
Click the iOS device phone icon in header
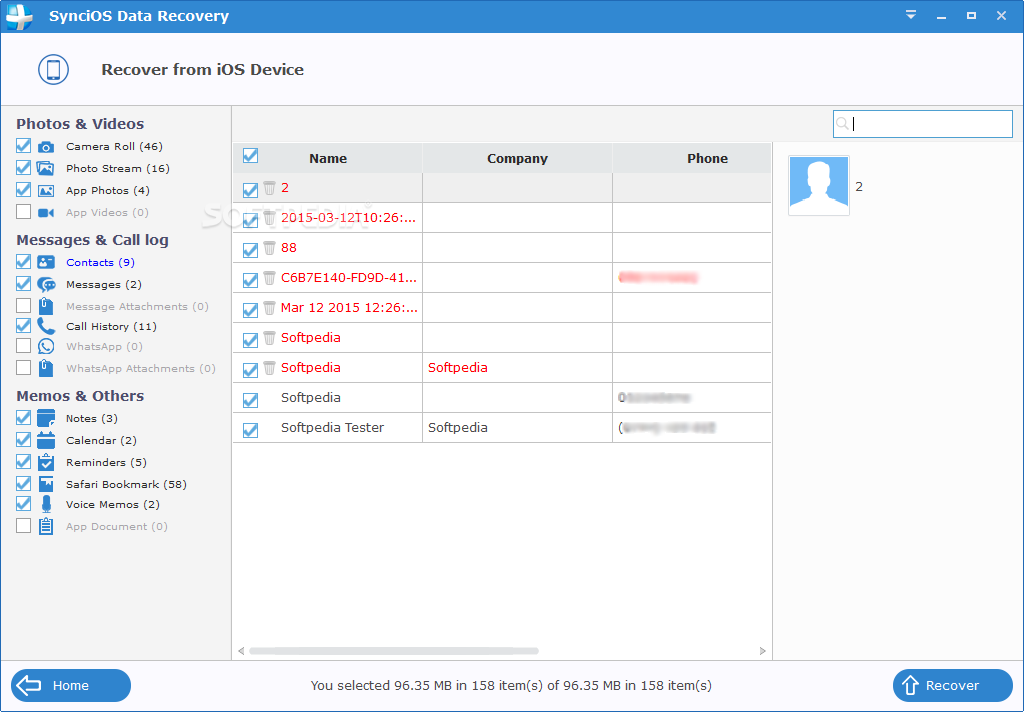tap(53, 69)
